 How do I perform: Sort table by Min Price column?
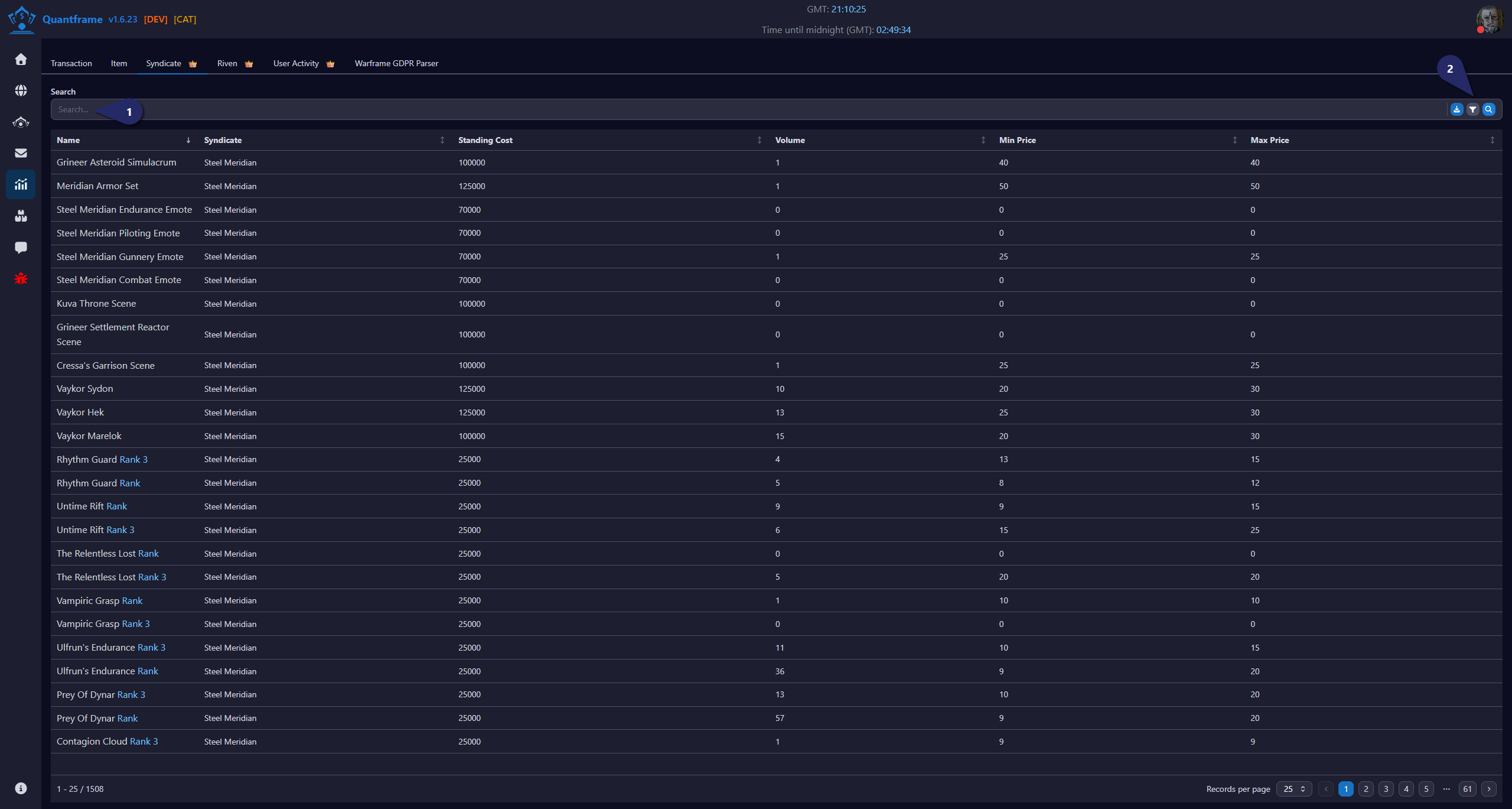pyautogui.click(x=1119, y=140)
